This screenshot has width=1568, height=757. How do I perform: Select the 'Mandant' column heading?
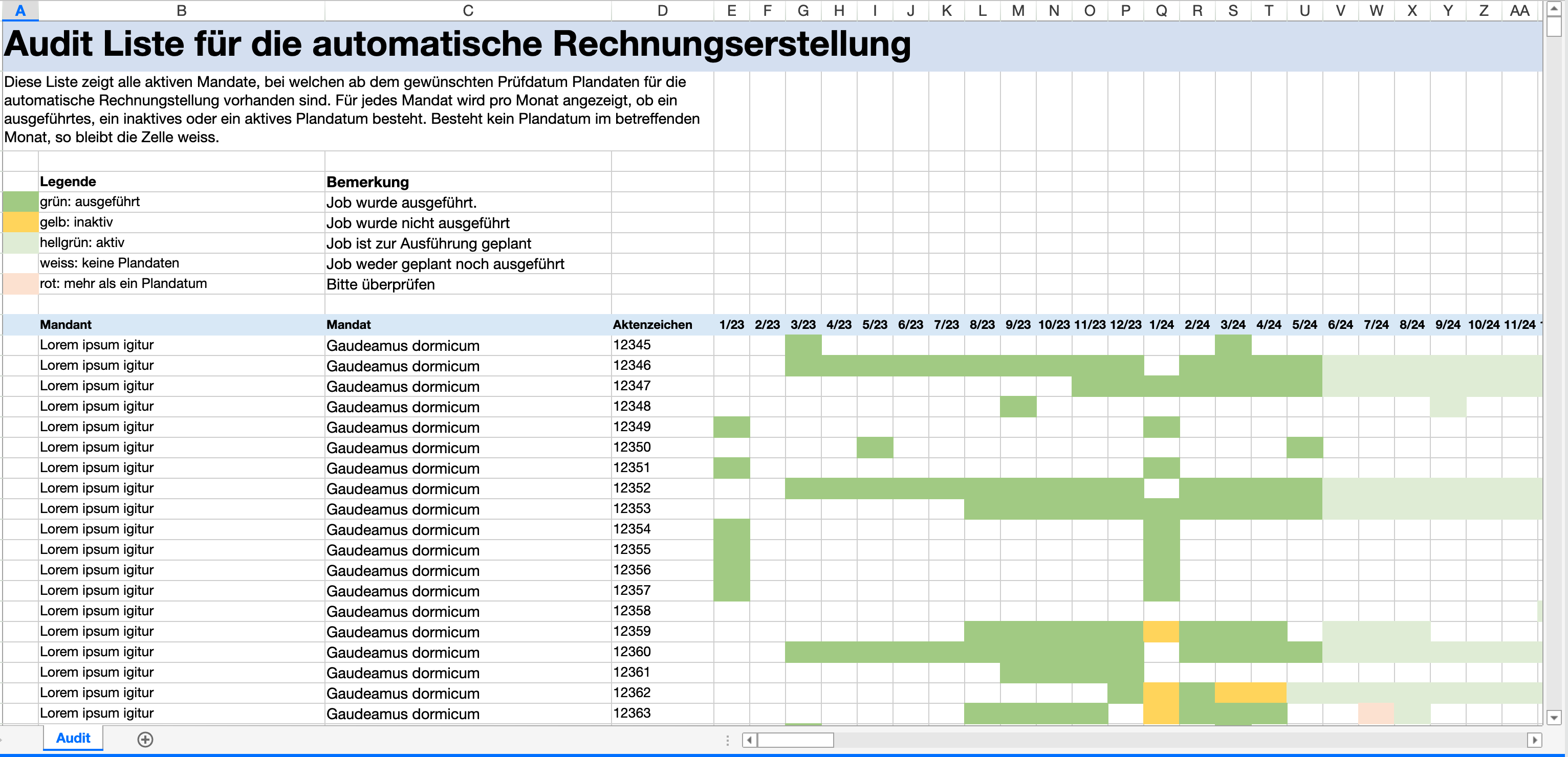coord(181,324)
